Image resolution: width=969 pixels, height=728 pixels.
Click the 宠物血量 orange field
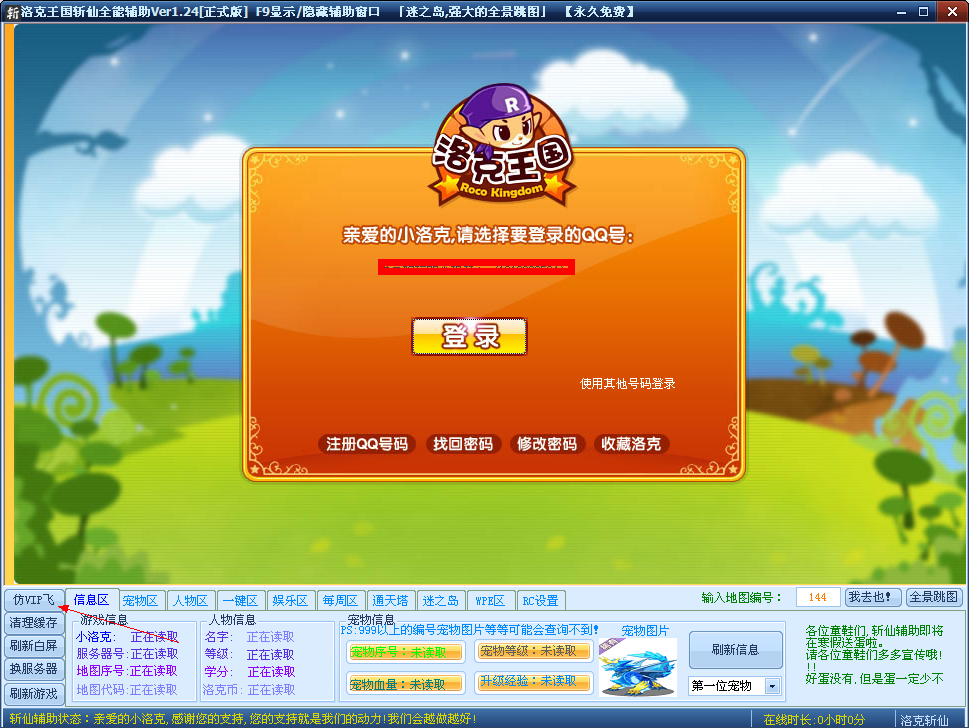point(405,684)
